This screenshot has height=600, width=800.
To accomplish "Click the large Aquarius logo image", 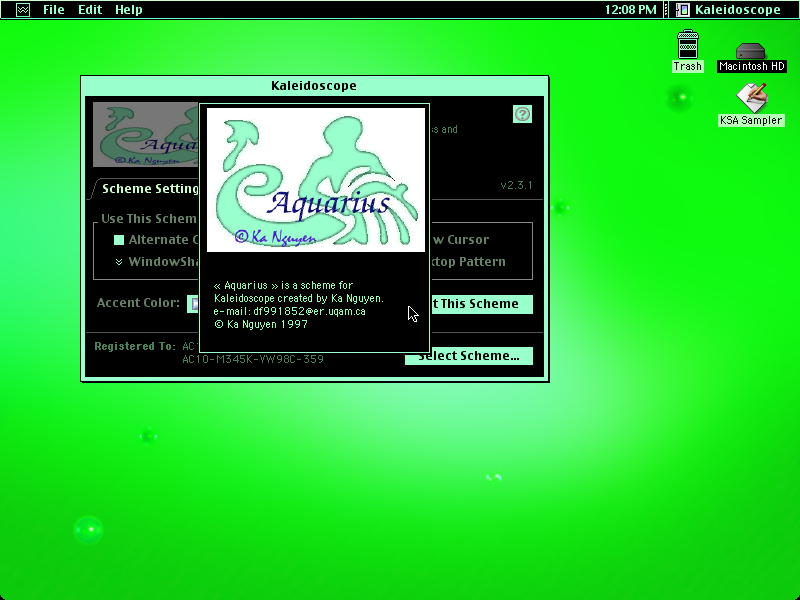I will [x=315, y=180].
